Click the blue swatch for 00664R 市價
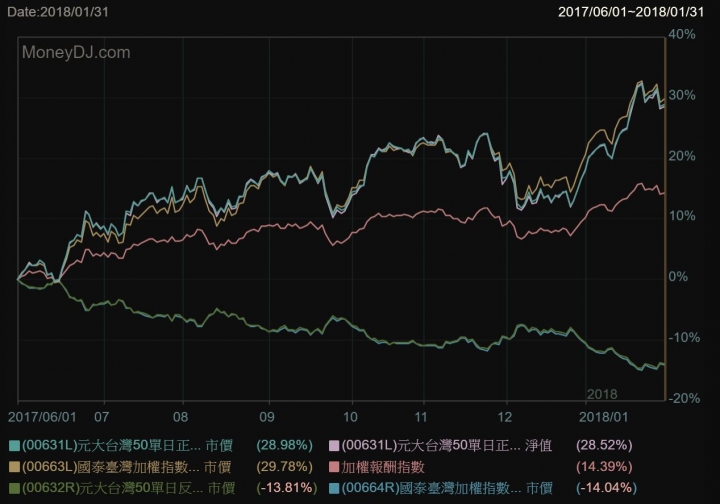The height and width of the screenshot is (504, 720). (x=334, y=488)
